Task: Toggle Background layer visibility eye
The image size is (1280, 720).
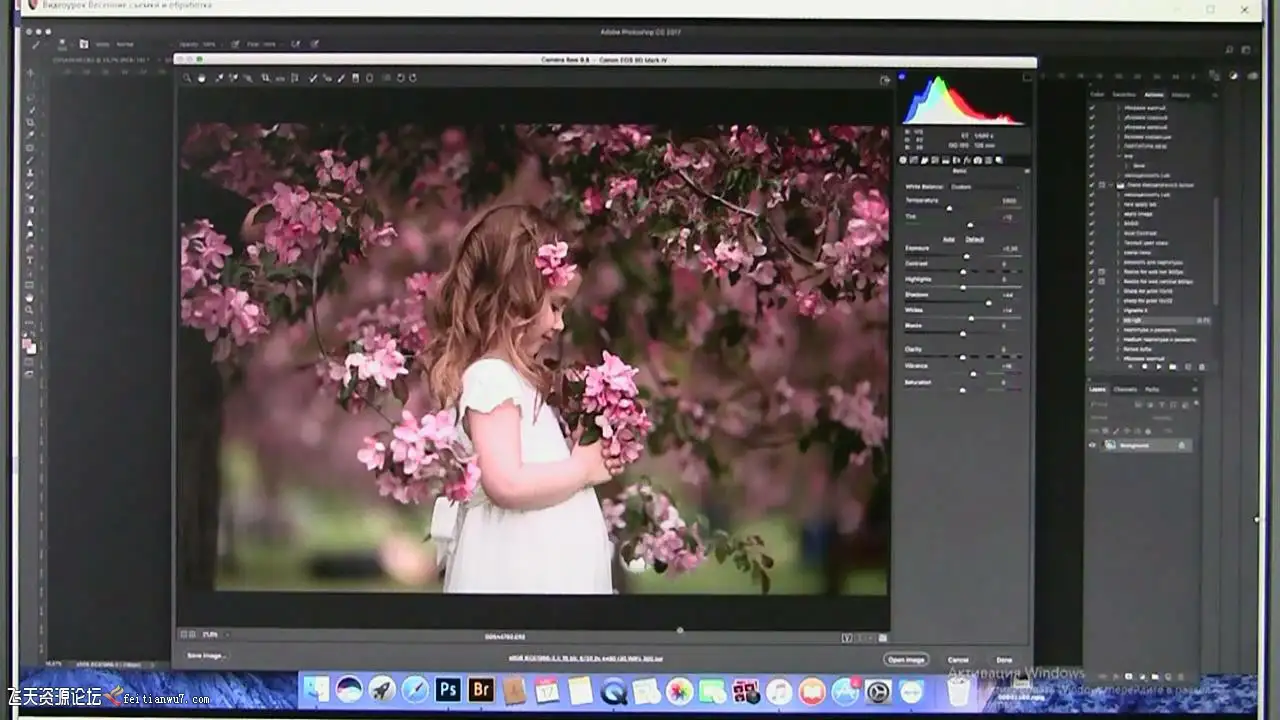Action: click(x=1092, y=445)
